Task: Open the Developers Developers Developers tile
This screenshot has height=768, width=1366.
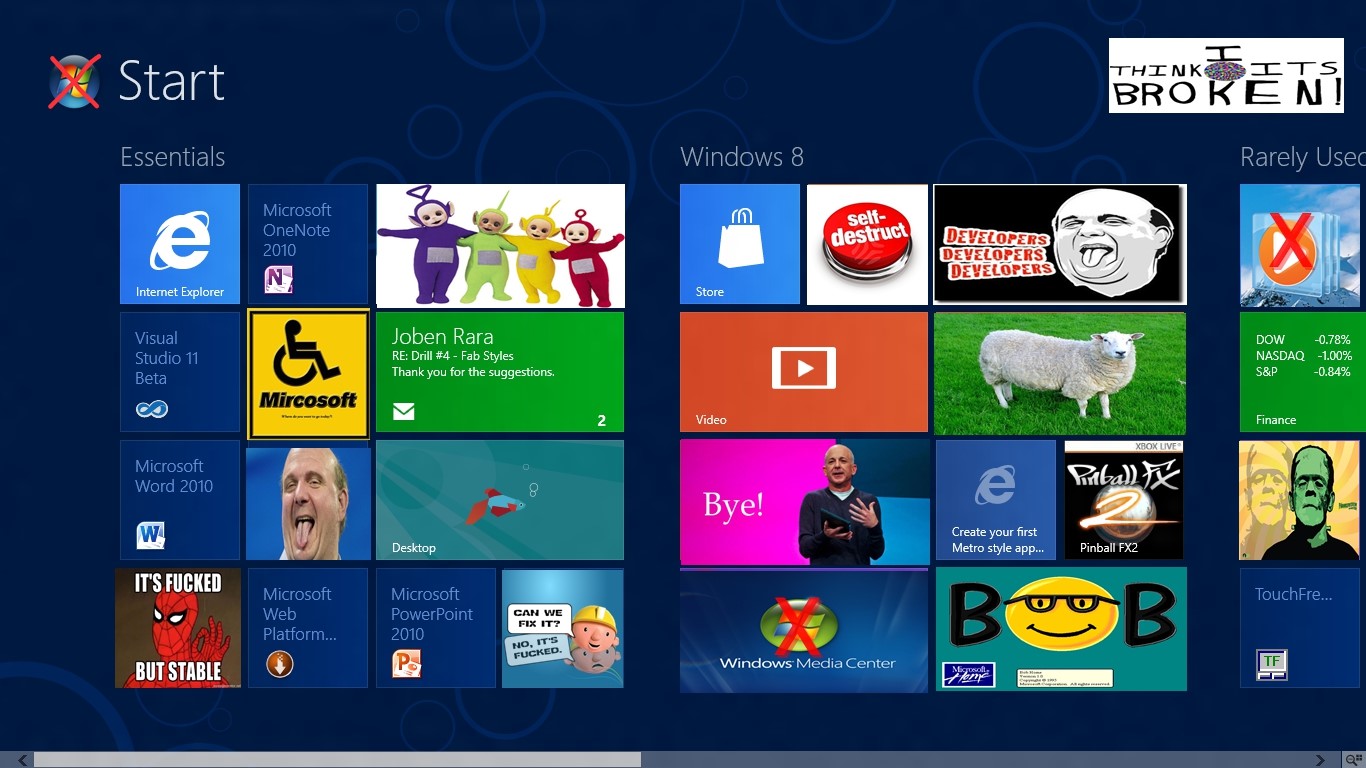Action: [1060, 244]
